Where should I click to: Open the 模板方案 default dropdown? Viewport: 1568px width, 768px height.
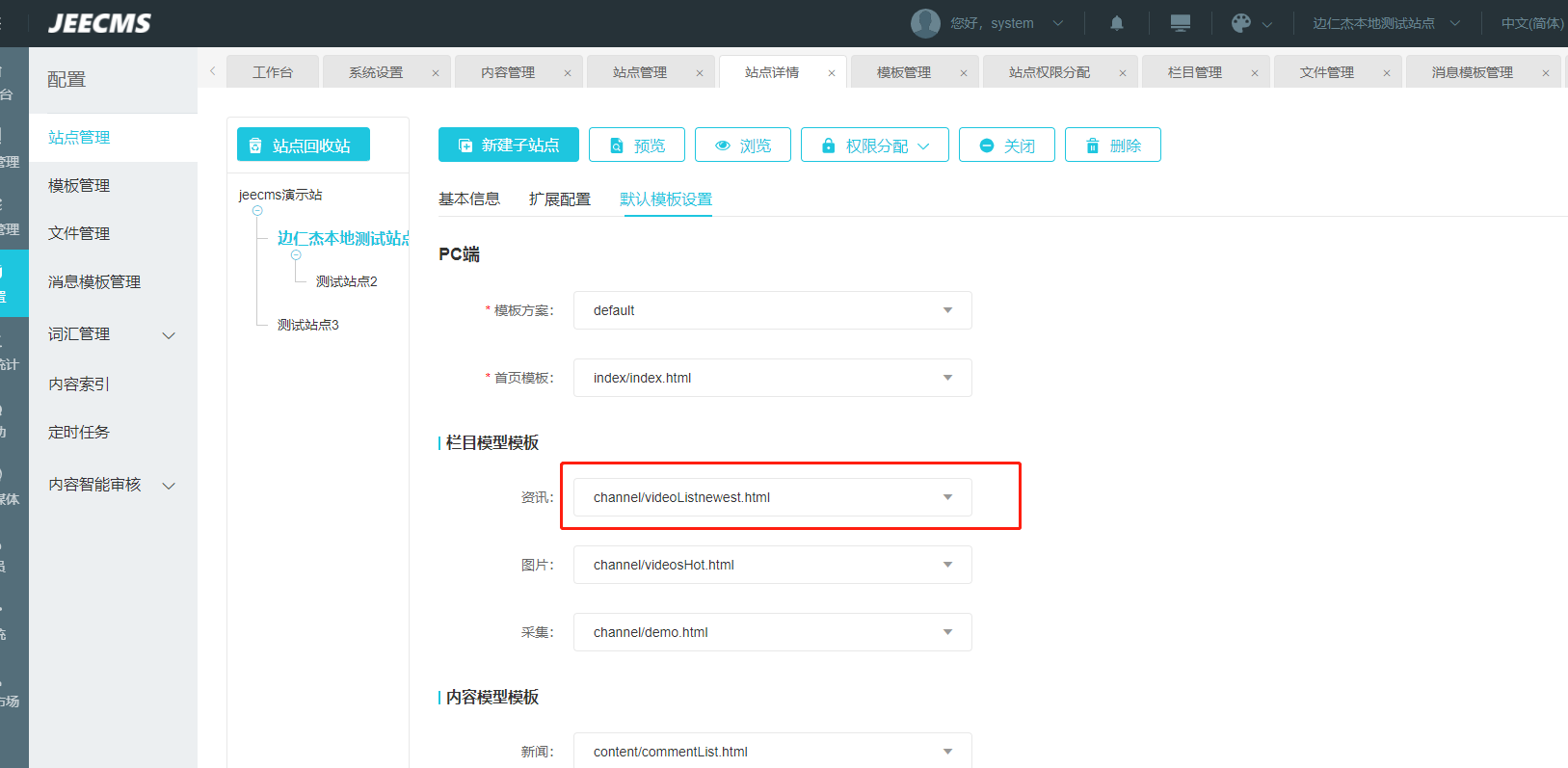772,310
